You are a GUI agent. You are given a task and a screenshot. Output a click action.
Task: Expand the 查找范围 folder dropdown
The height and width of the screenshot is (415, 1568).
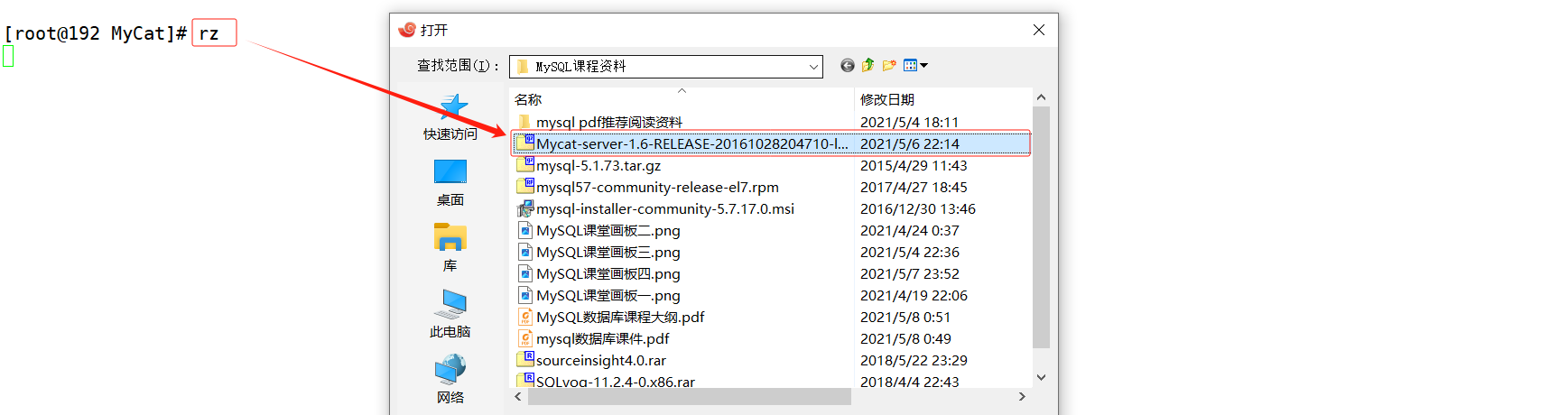tap(813, 67)
